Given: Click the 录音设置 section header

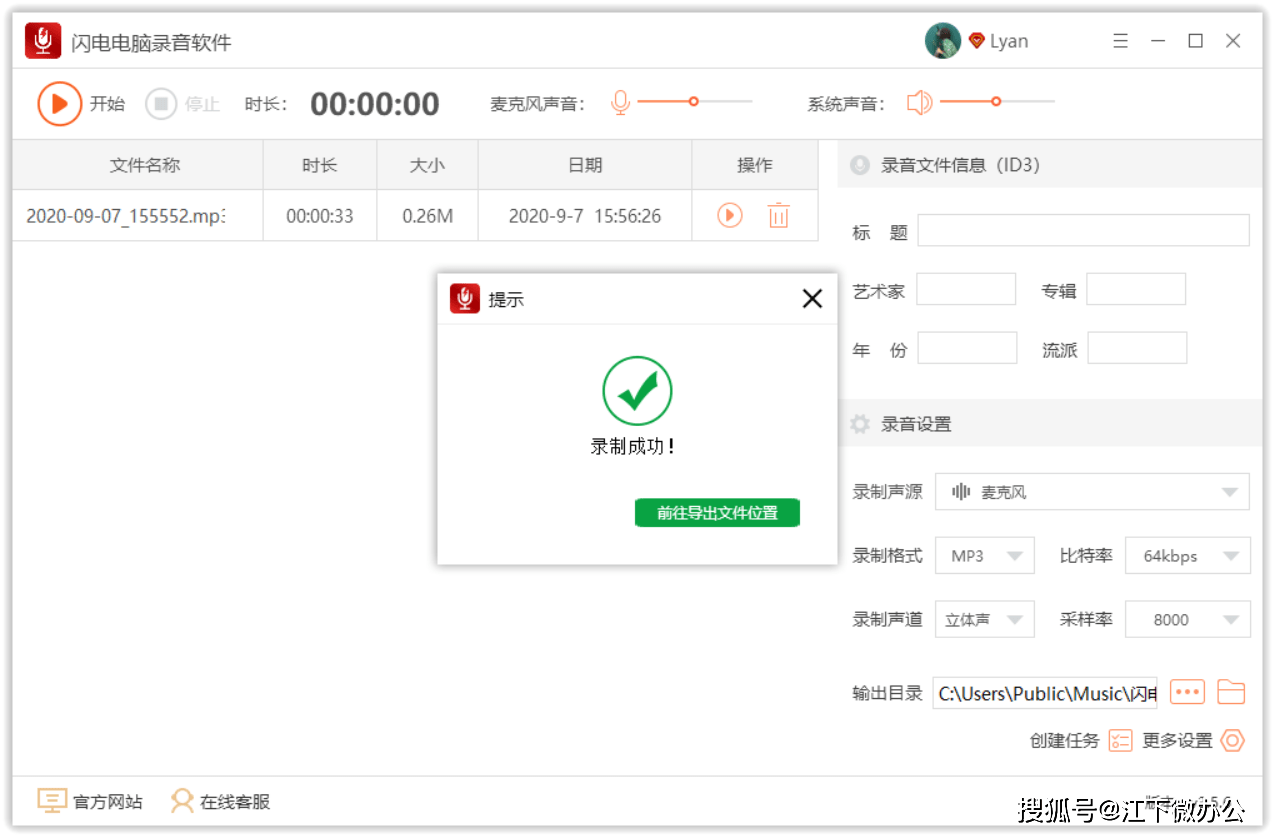Looking at the screenshot, I should click(x=1050, y=424).
